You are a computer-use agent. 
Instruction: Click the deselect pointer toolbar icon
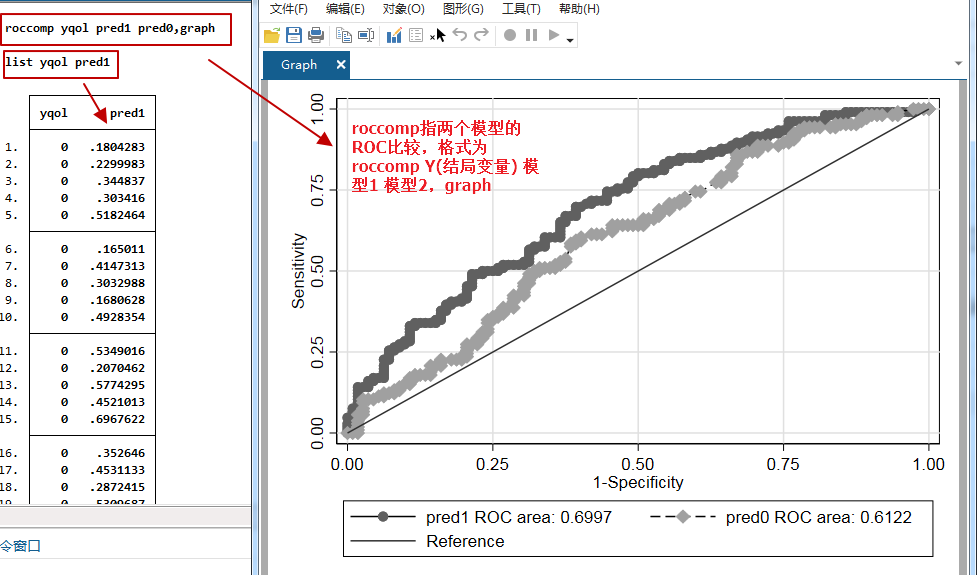439,36
